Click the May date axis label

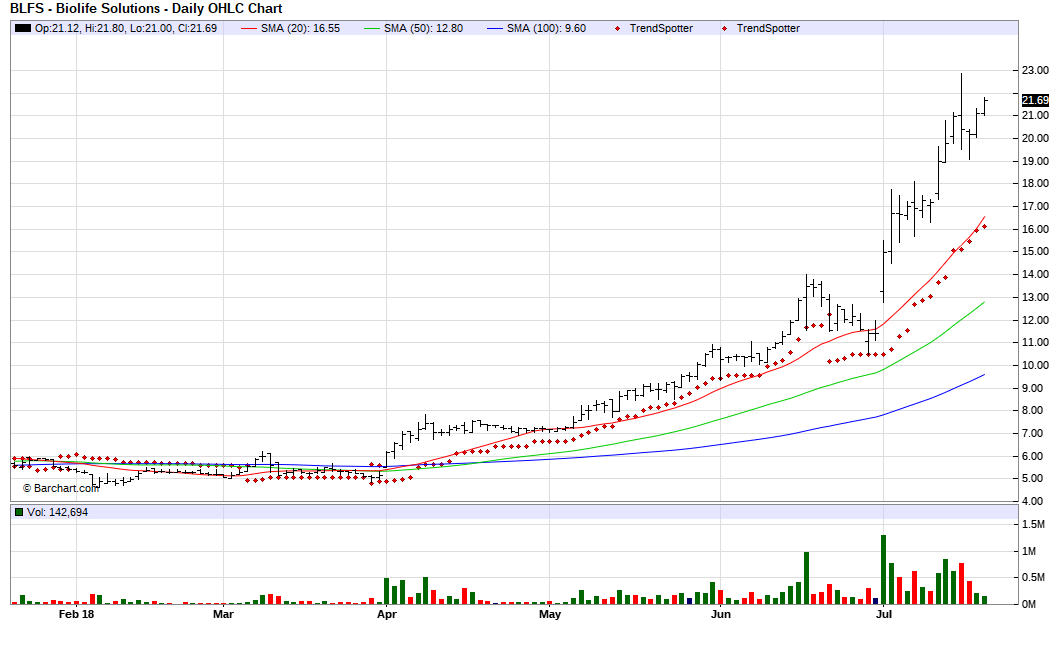[550, 614]
